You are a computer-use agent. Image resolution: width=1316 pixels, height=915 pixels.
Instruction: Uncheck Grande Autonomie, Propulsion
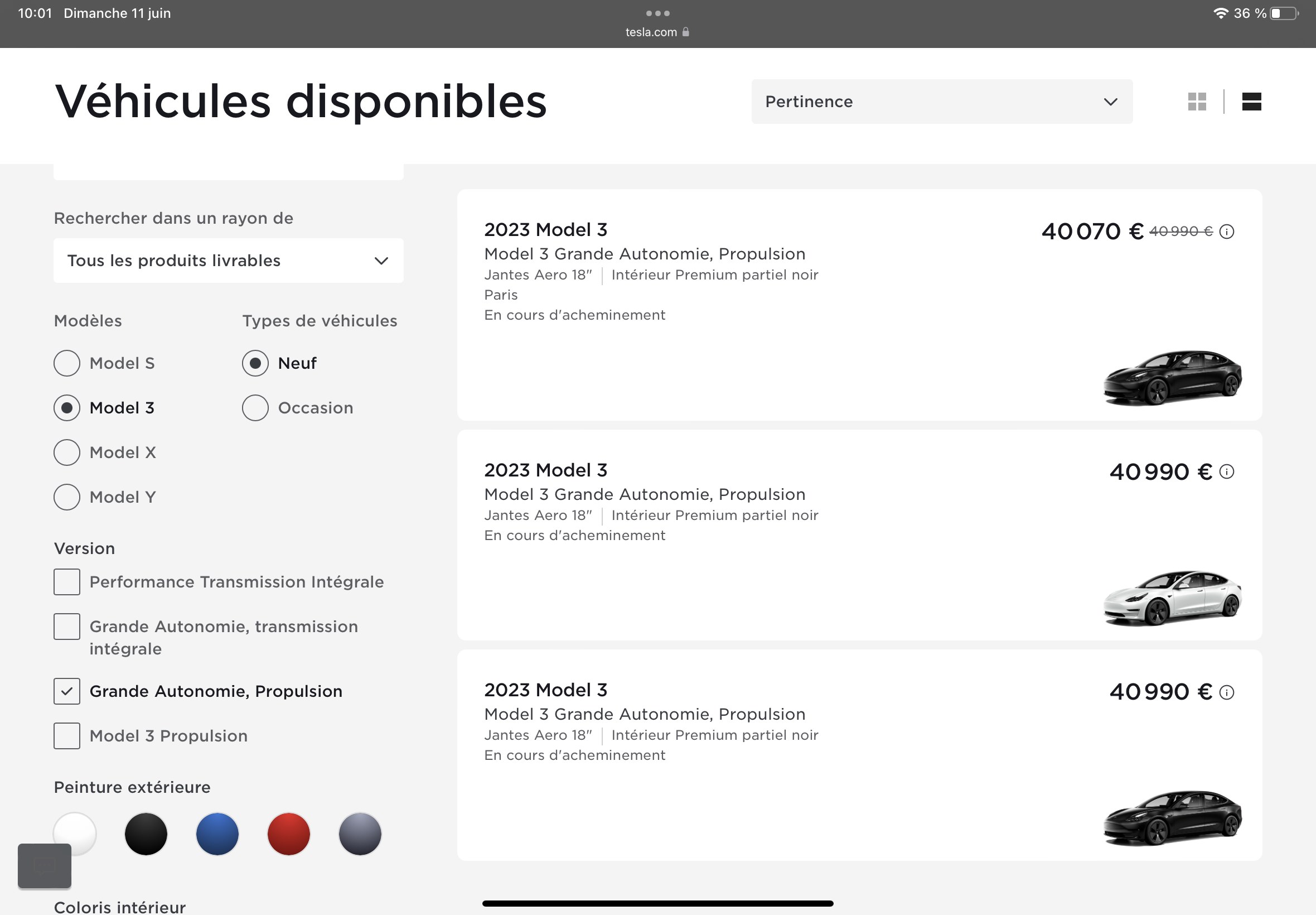coord(67,691)
